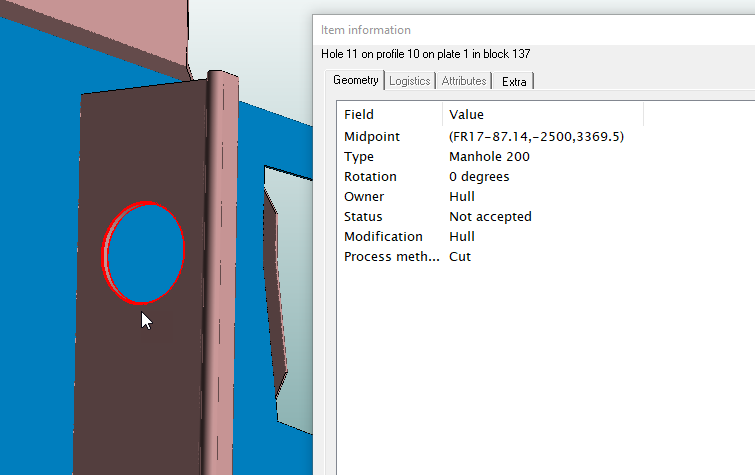Image resolution: width=755 pixels, height=475 pixels.
Task: Switch to the Geometry tab
Action: [356, 81]
